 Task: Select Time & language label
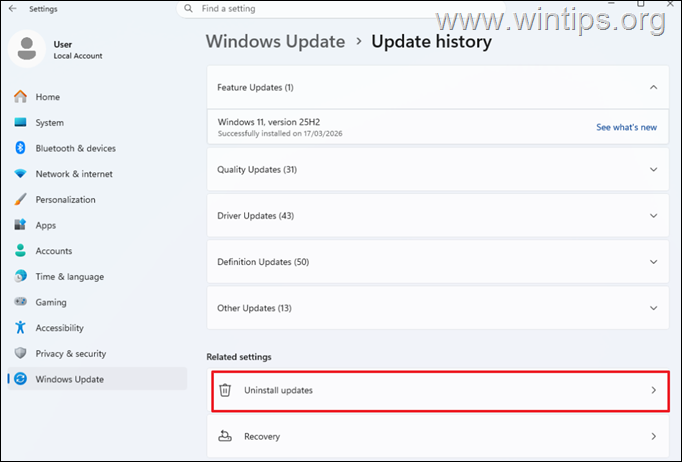click(70, 277)
